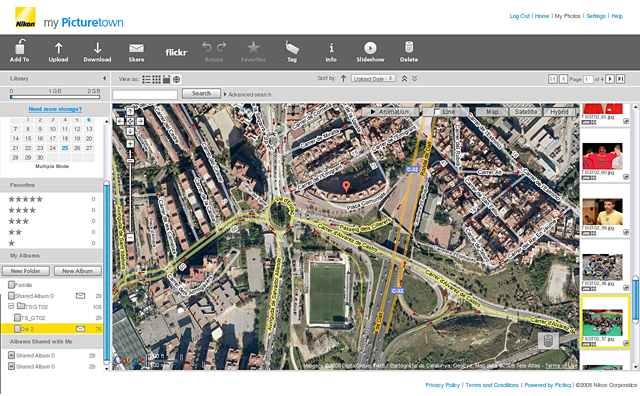Go to the first page
This screenshot has width=640, height=396.
pos(553,79)
